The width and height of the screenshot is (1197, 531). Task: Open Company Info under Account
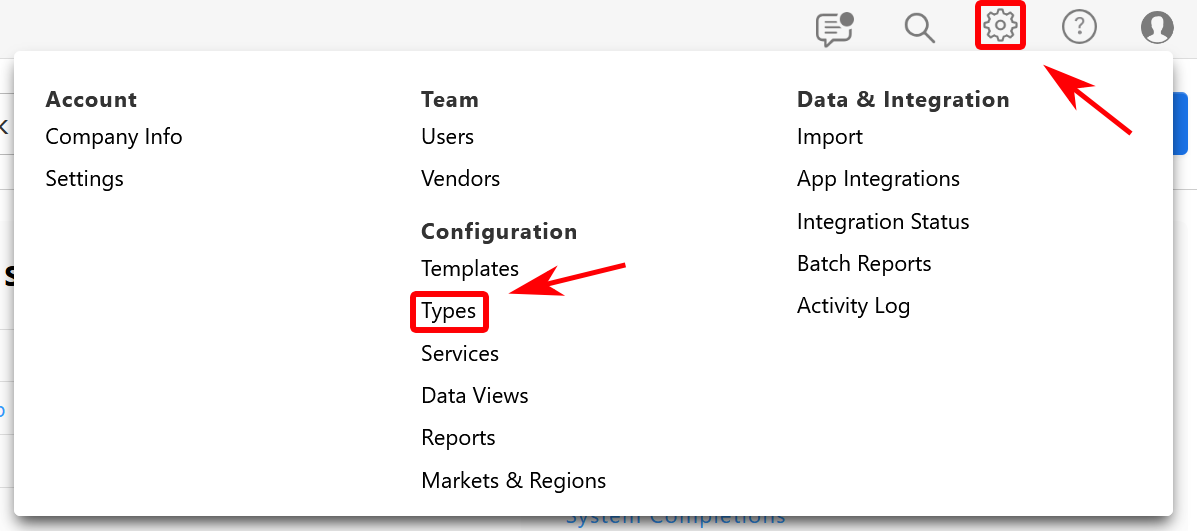click(x=114, y=137)
